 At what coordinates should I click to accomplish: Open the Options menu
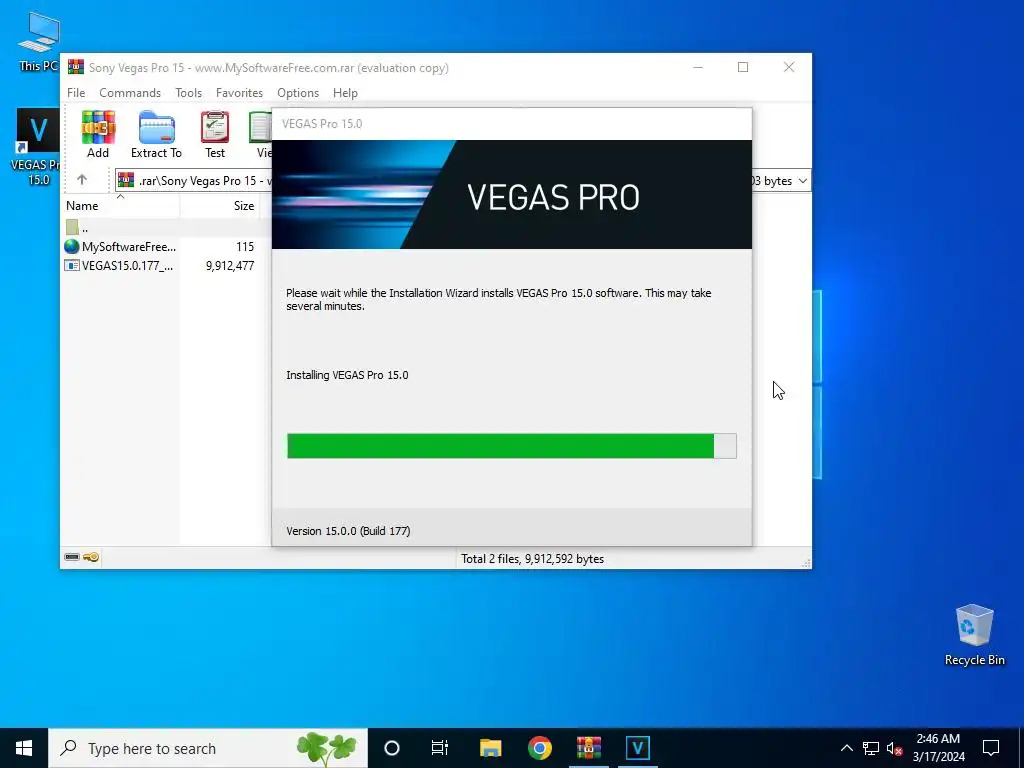pos(298,93)
